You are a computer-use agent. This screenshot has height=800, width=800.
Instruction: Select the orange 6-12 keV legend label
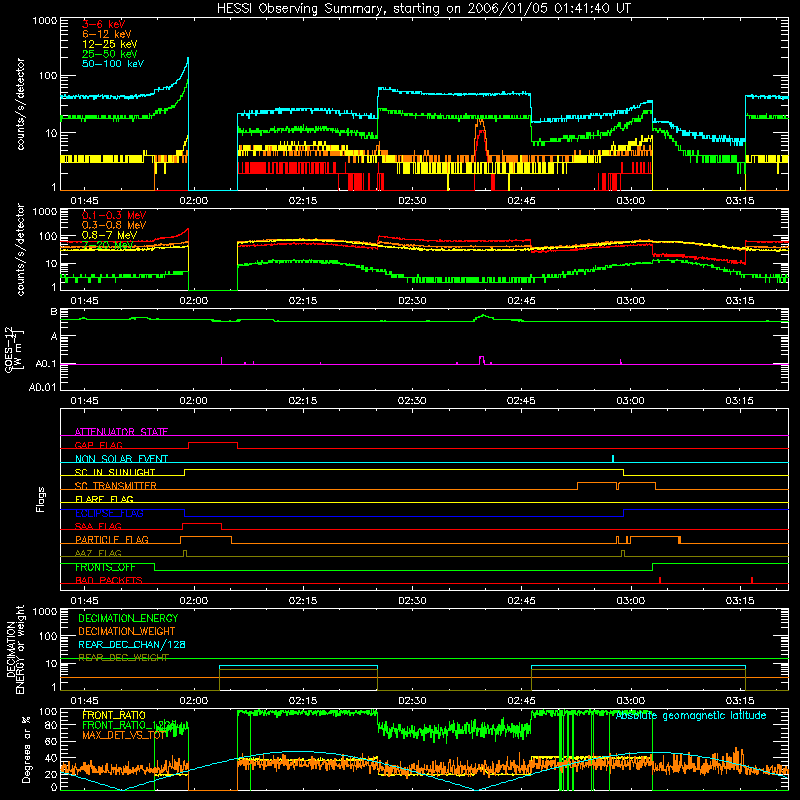pyautogui.click(x=106, y=34)
